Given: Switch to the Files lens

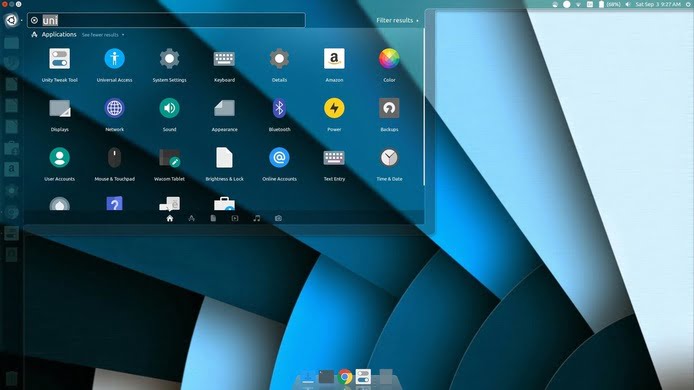Looking at the screenshot, I should point(213,218).
